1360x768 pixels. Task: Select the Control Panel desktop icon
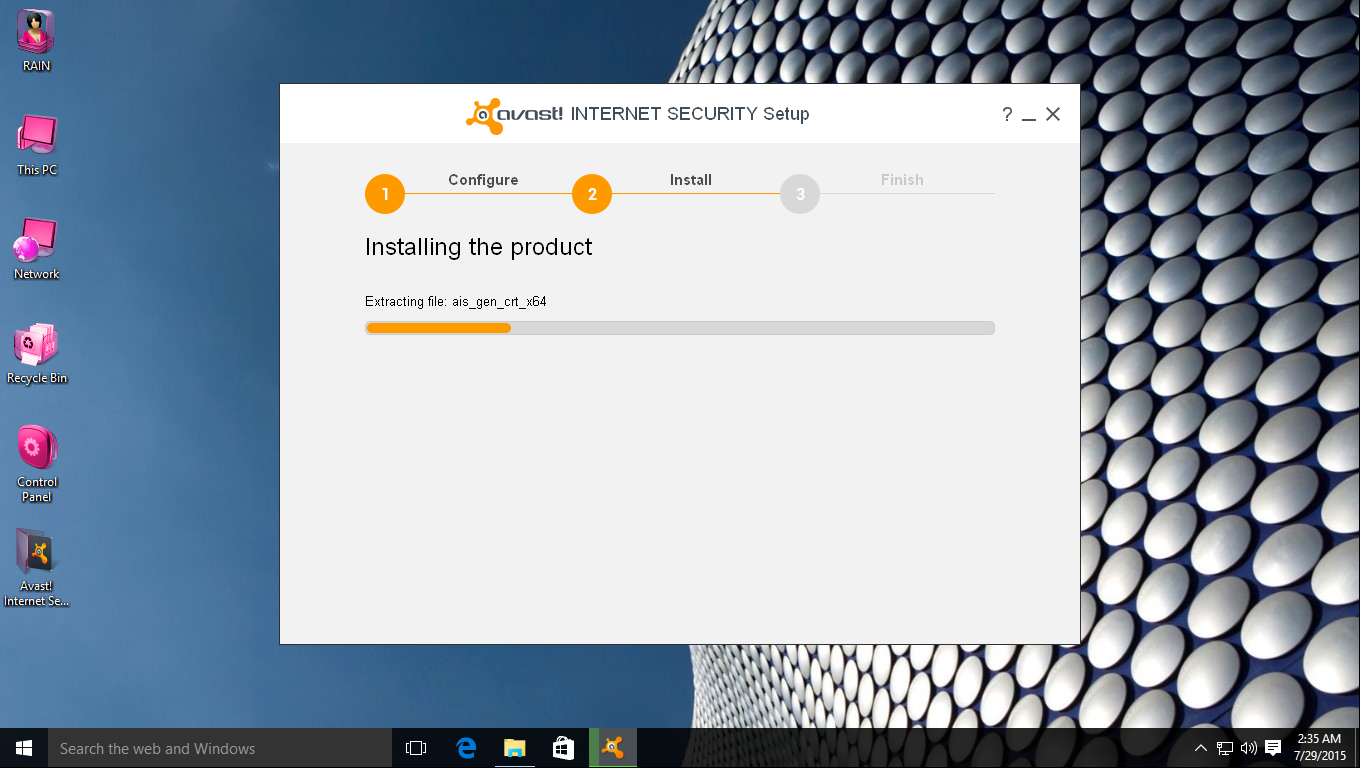click(37, 464)
